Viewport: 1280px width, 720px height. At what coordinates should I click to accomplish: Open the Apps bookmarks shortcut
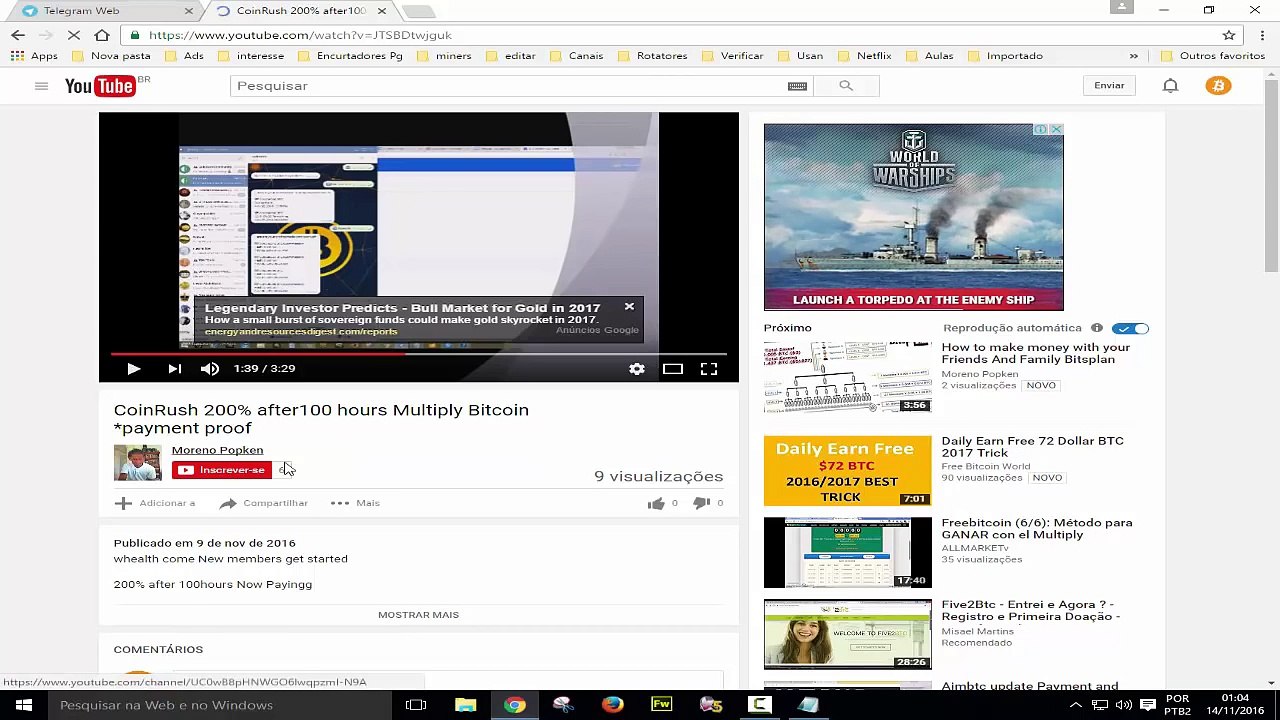(35, 56)
